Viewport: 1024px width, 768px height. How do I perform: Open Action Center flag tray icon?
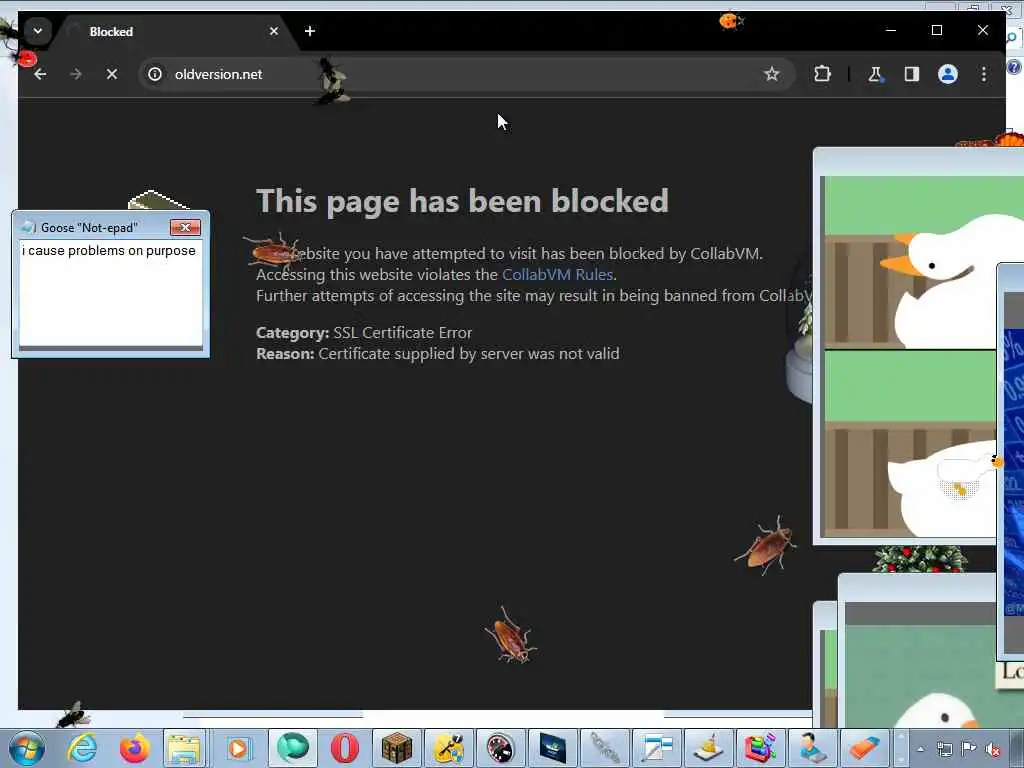[969, 749]
